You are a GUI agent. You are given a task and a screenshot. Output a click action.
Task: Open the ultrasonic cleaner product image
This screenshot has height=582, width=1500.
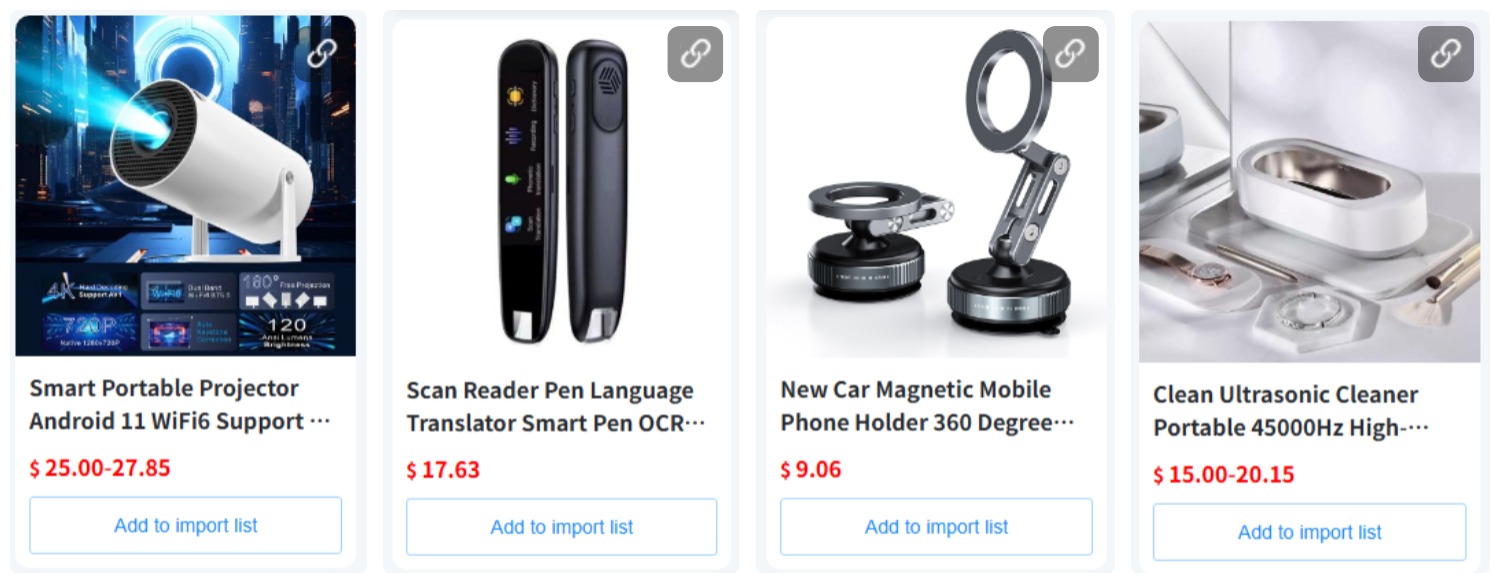[x=1310, y=192]
